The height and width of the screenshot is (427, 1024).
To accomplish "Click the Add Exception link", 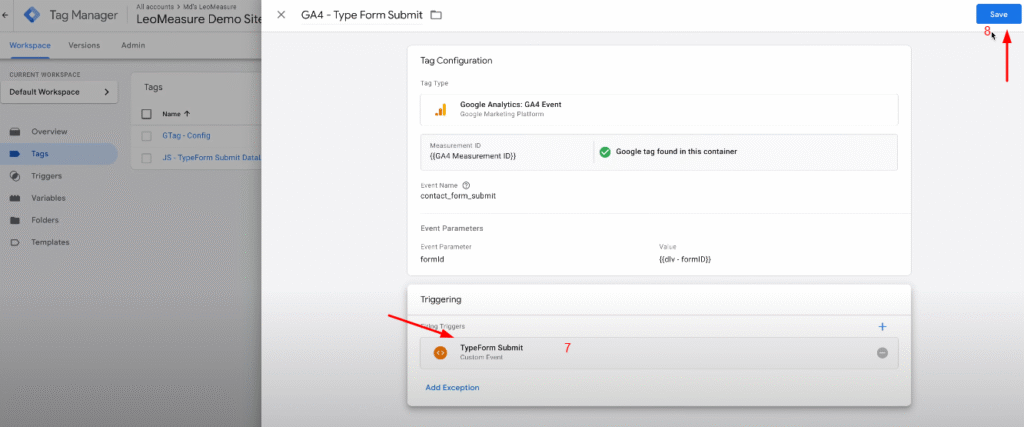I will (x=453, y=388).
